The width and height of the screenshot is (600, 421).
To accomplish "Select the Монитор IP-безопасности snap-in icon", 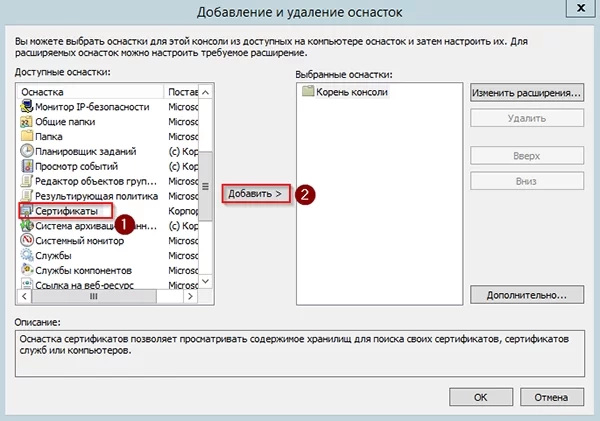I will [x=26, y=106].
